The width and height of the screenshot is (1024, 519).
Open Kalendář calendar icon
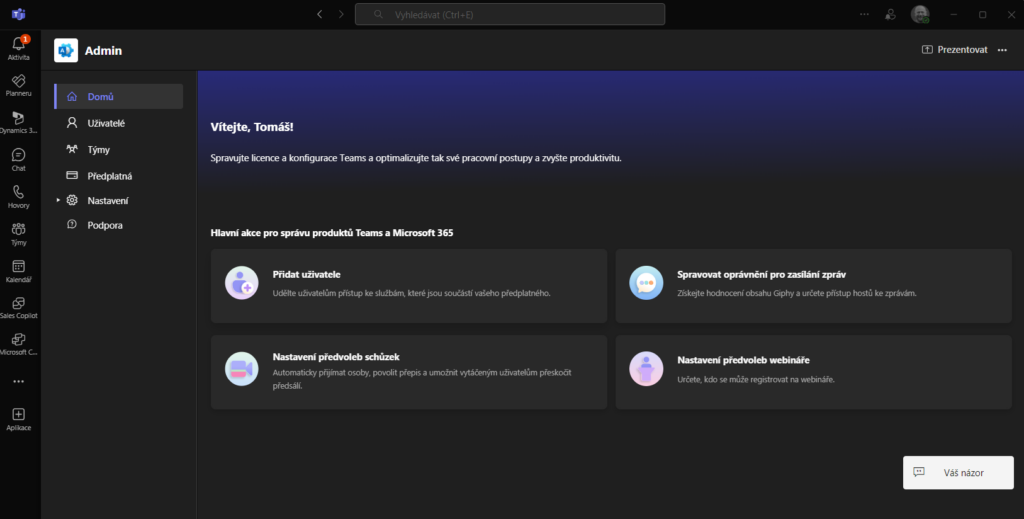click(x=18, y=271)
